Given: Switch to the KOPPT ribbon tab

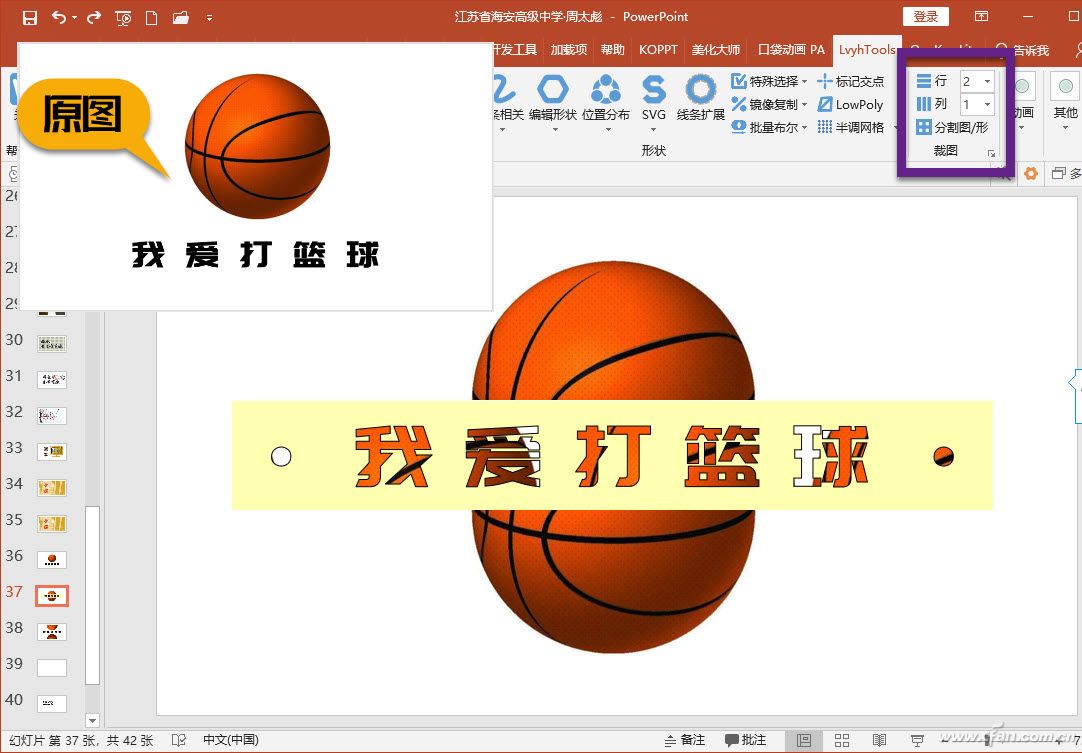Looking at the screenshot, I should 657,49.
